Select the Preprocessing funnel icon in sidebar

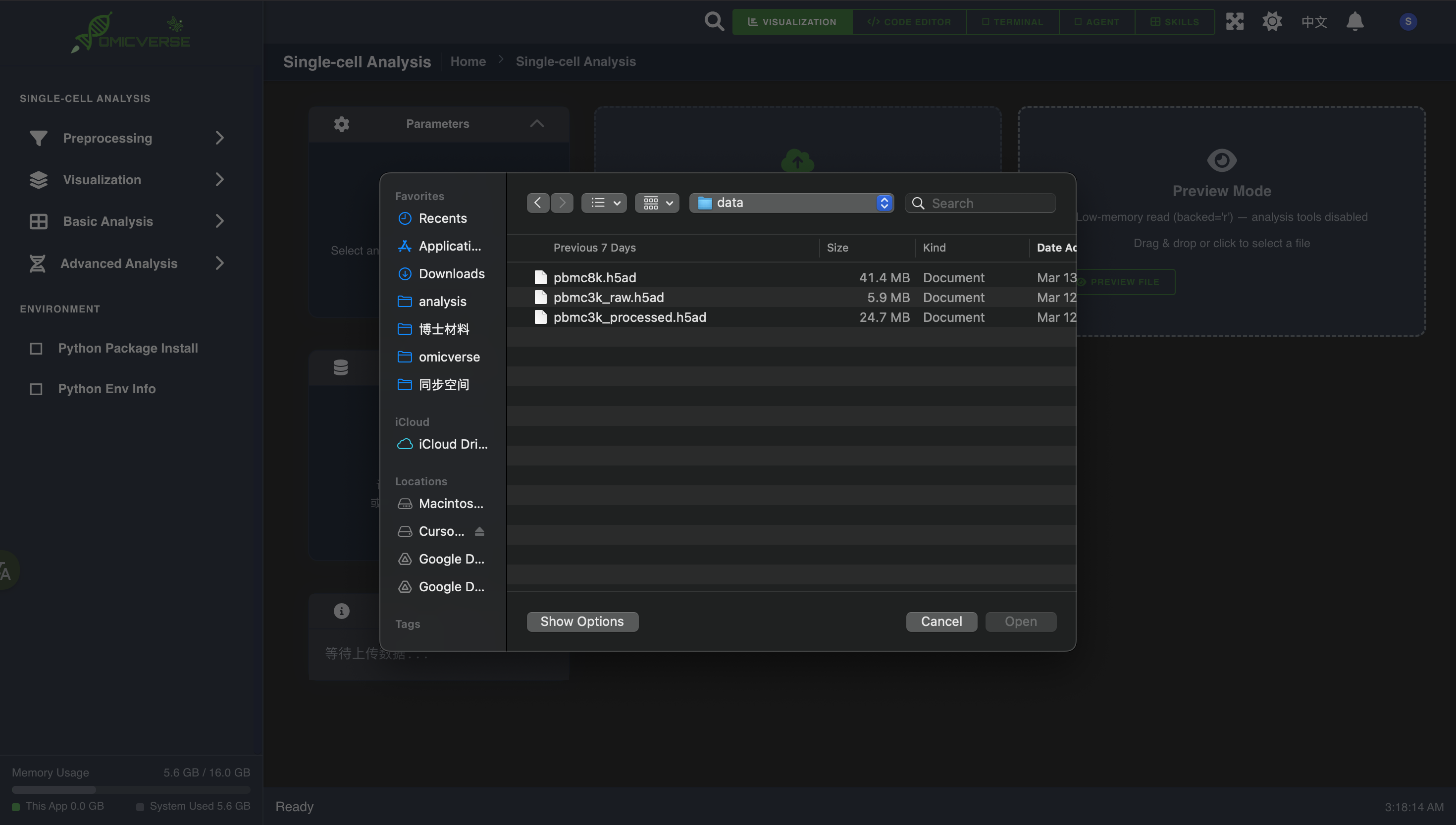tap(38, 138)
